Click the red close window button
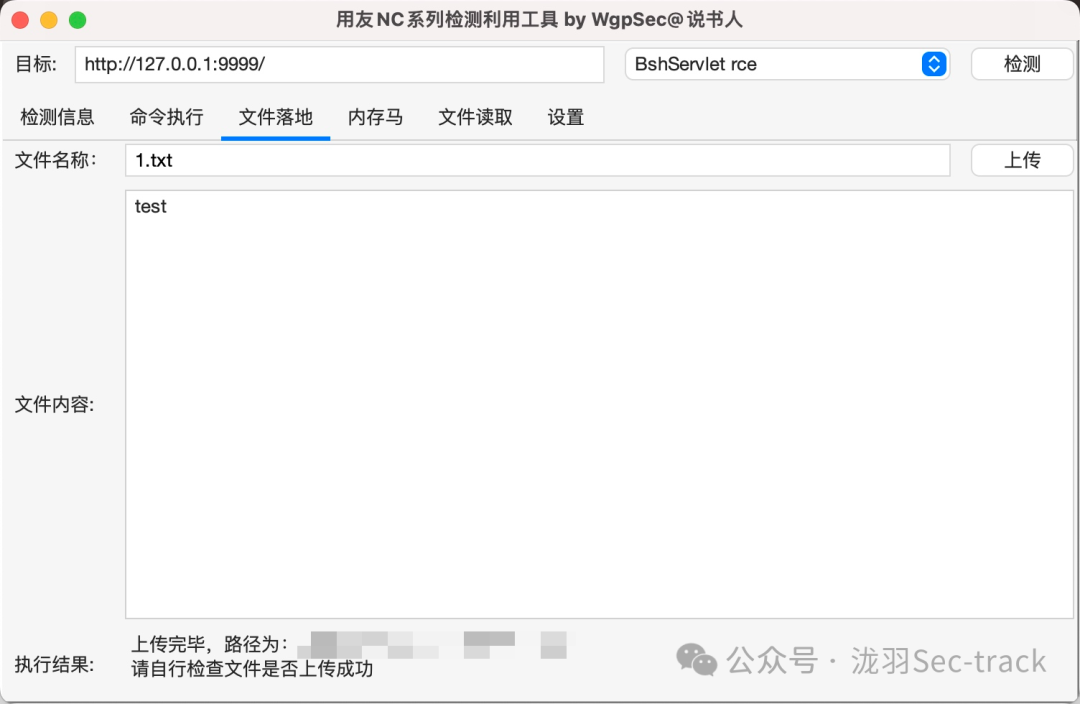This screenshot has height=704, width=1080. click(20, 20)
